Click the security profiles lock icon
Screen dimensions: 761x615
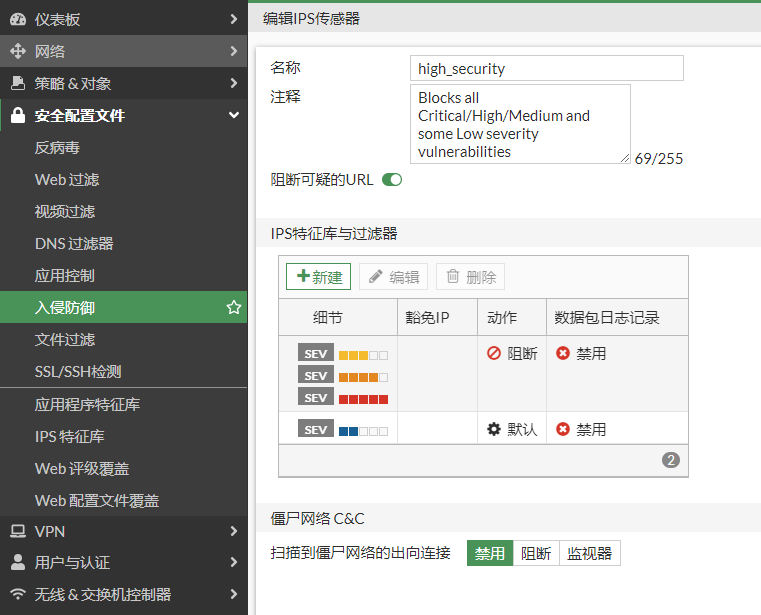(17, 115)
